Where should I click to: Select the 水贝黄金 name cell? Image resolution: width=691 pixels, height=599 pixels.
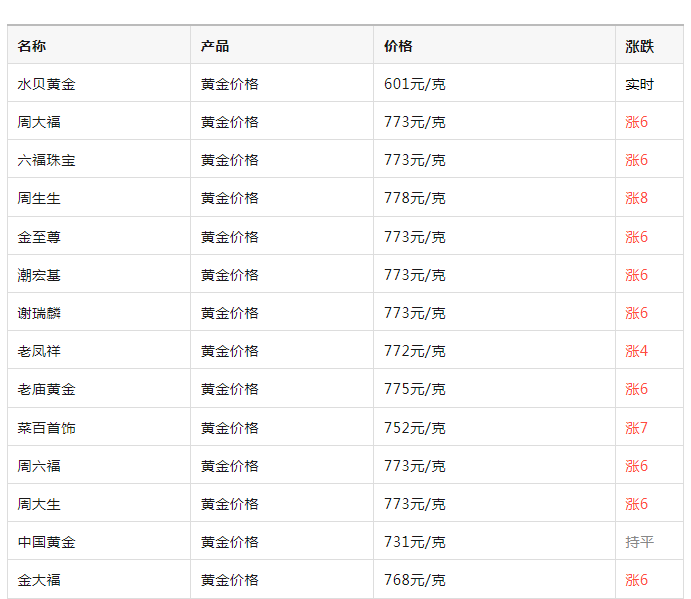(x=47, y=84)
